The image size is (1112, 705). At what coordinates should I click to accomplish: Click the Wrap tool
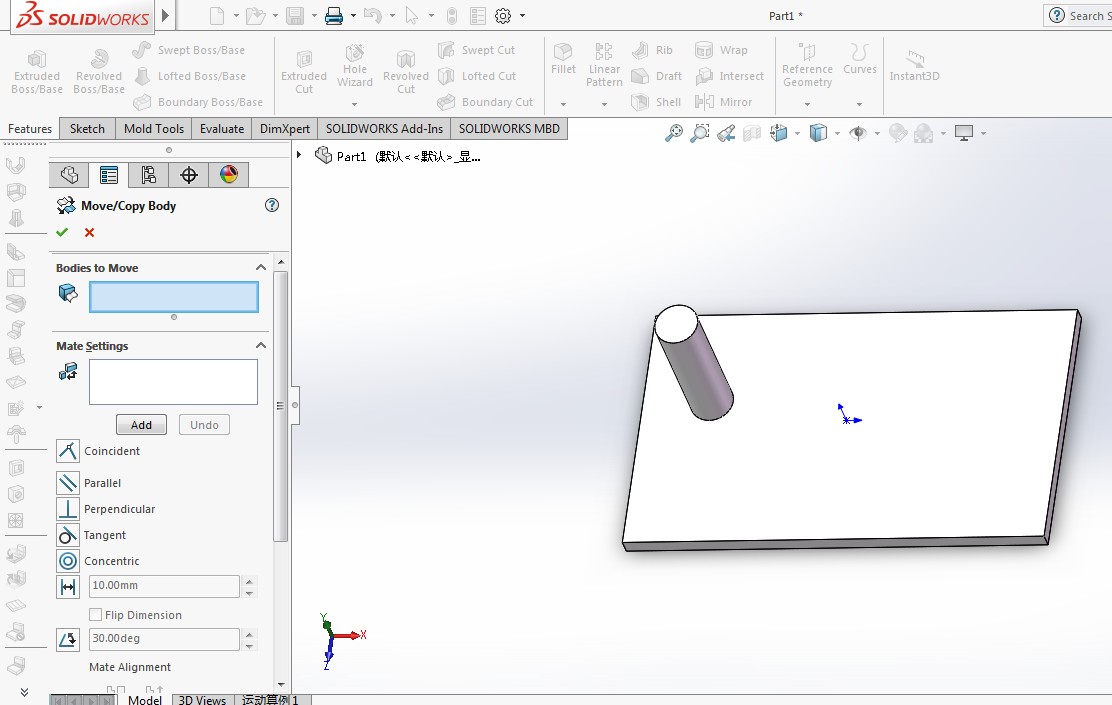coord(721,50)
